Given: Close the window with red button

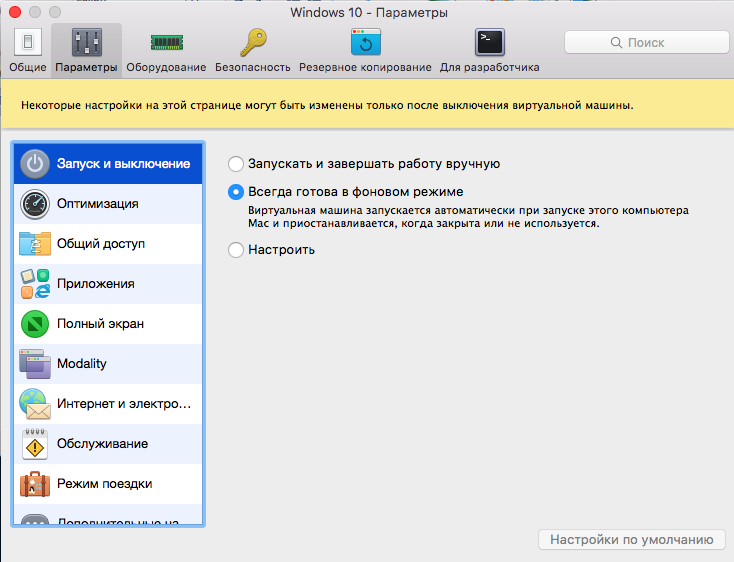Looking at the screenshot, I should 15,12.
